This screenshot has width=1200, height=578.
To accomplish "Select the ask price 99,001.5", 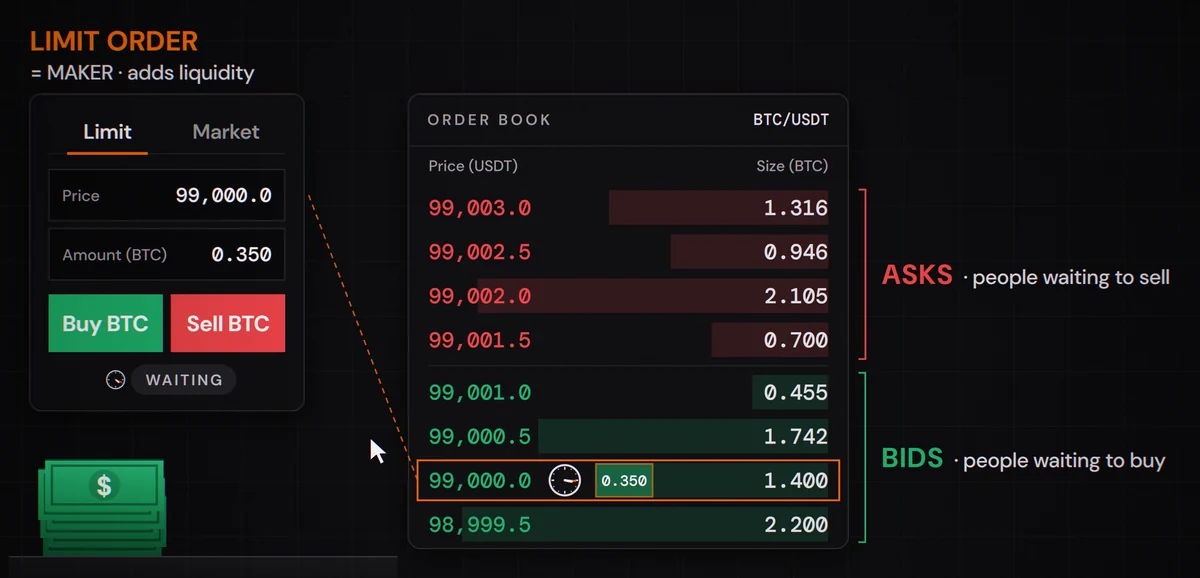I will point(480,340).
